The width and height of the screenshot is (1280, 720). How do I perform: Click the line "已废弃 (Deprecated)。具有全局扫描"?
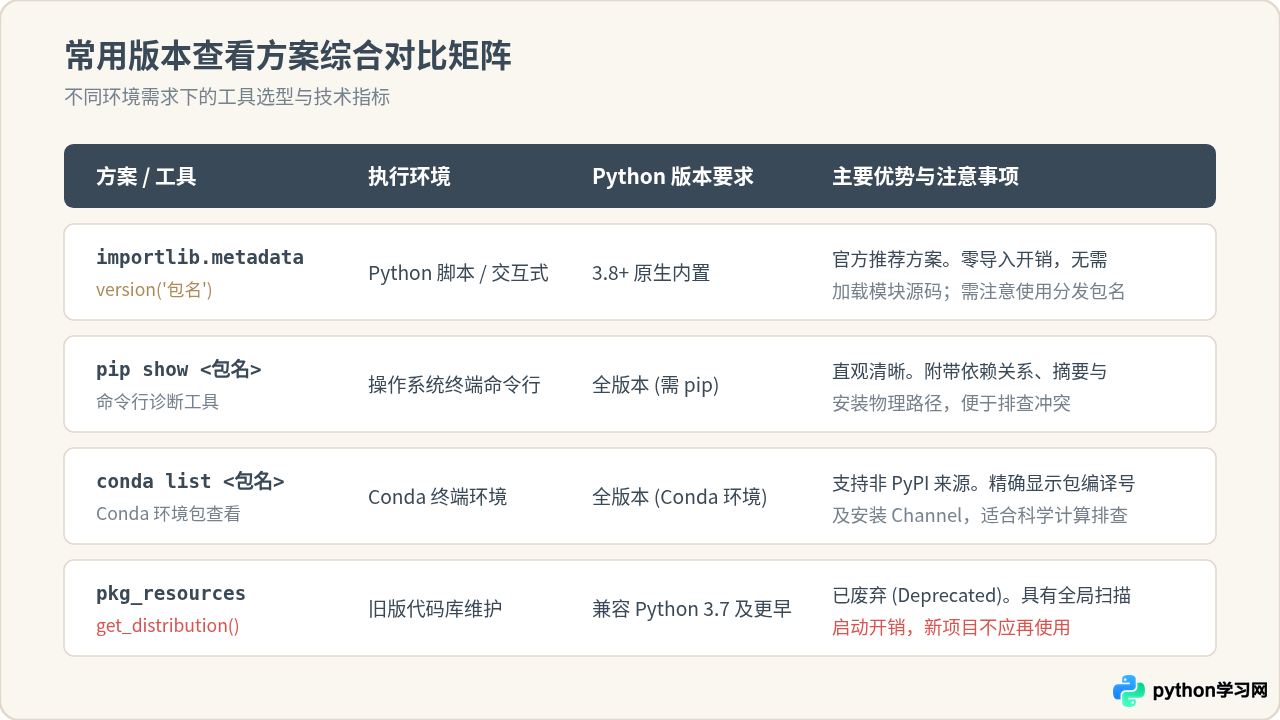[x=982, y=596]
